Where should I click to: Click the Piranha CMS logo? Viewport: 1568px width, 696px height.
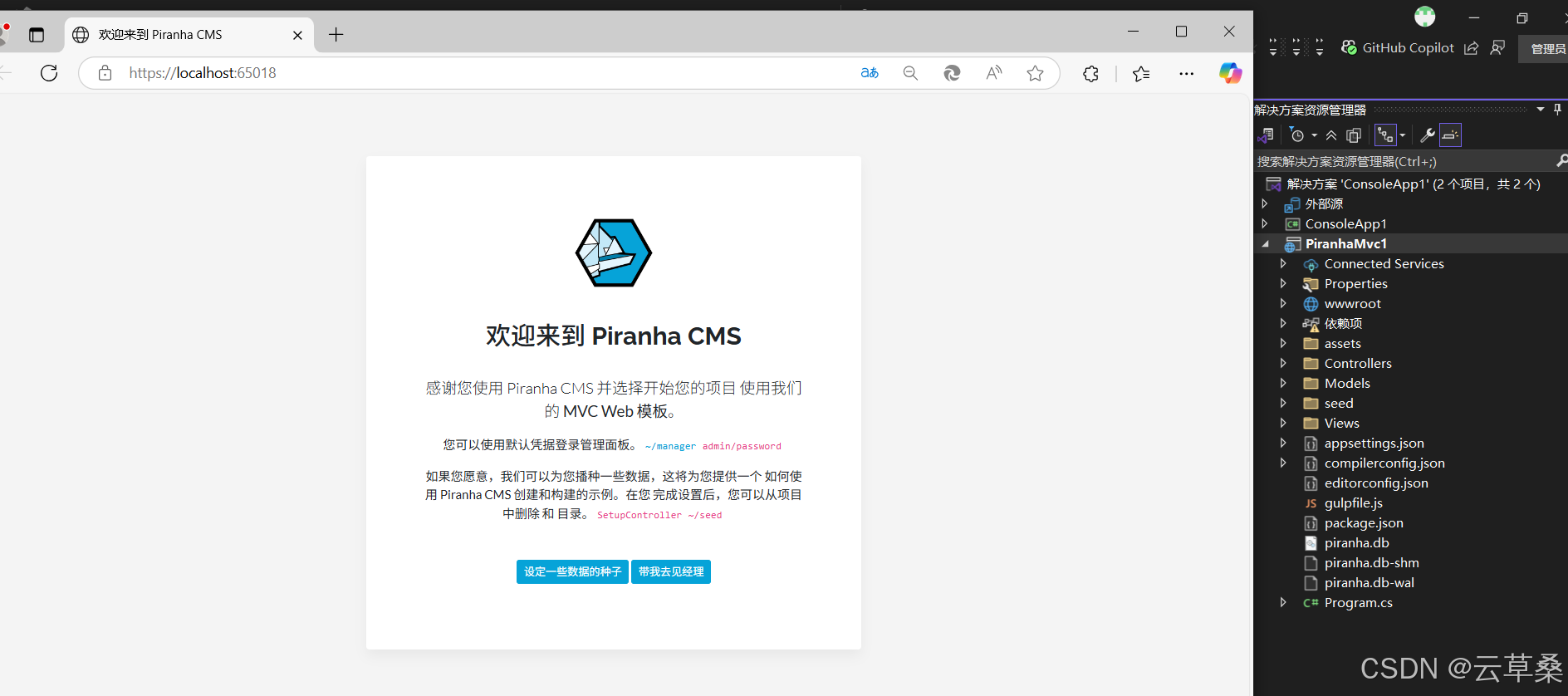point(614,252)
